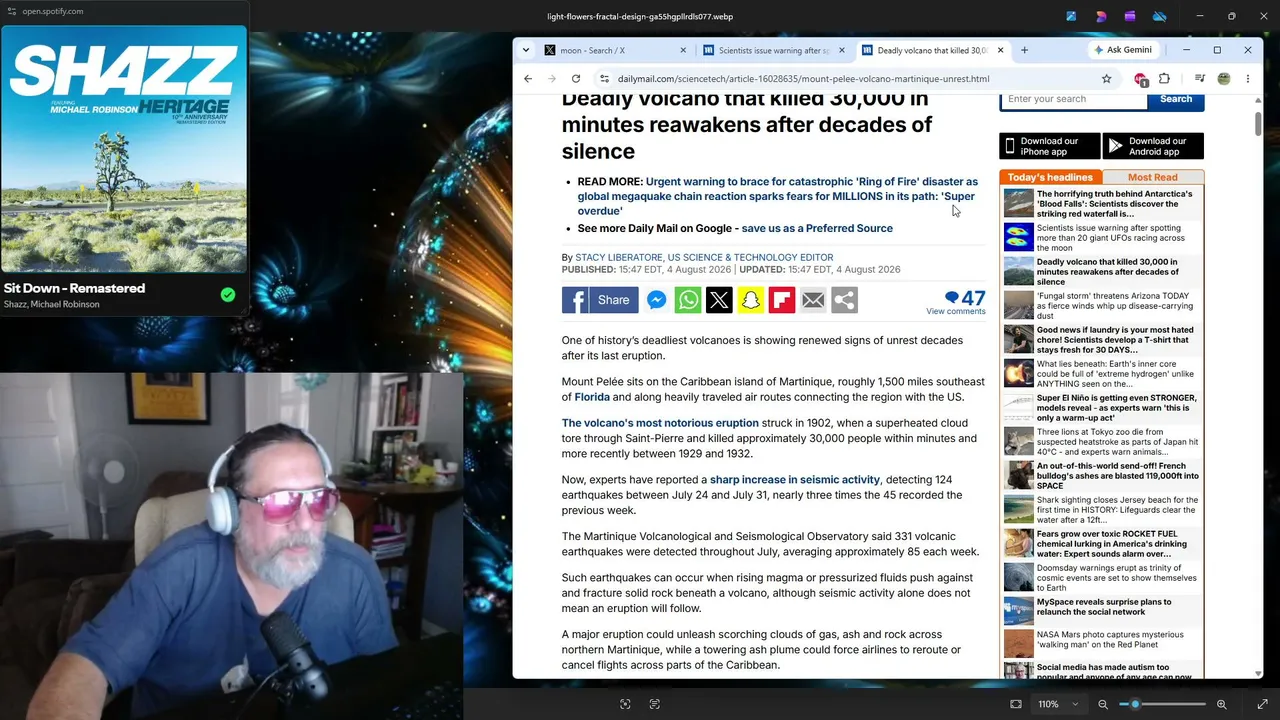The image size is (1280, 720).
Task: Open the 'Fungal storm' Arizona headline
Action: coord(1113,306)
